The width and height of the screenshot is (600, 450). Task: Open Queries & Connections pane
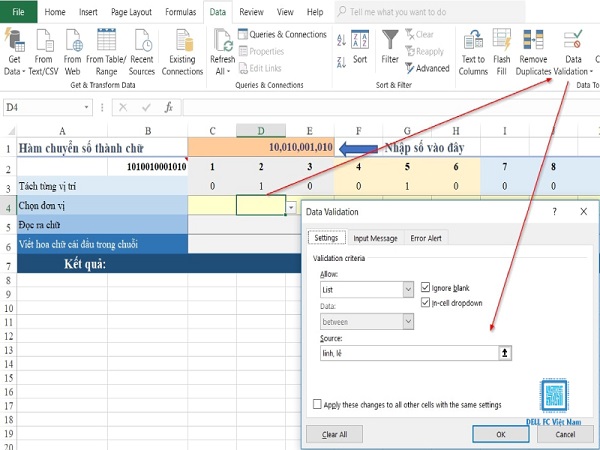click(x=282, y=34)
